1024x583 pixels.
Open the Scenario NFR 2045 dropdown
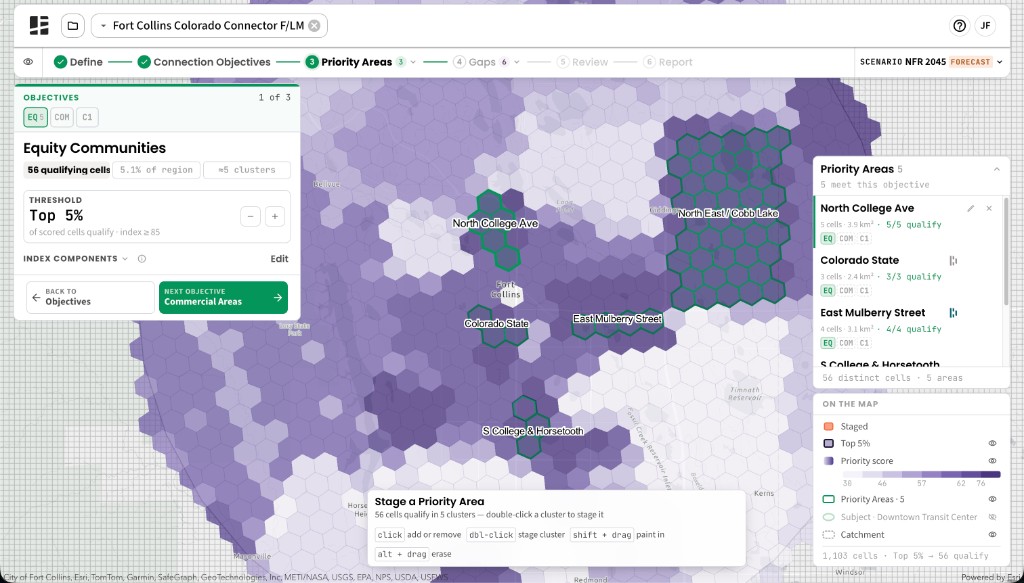931,62
